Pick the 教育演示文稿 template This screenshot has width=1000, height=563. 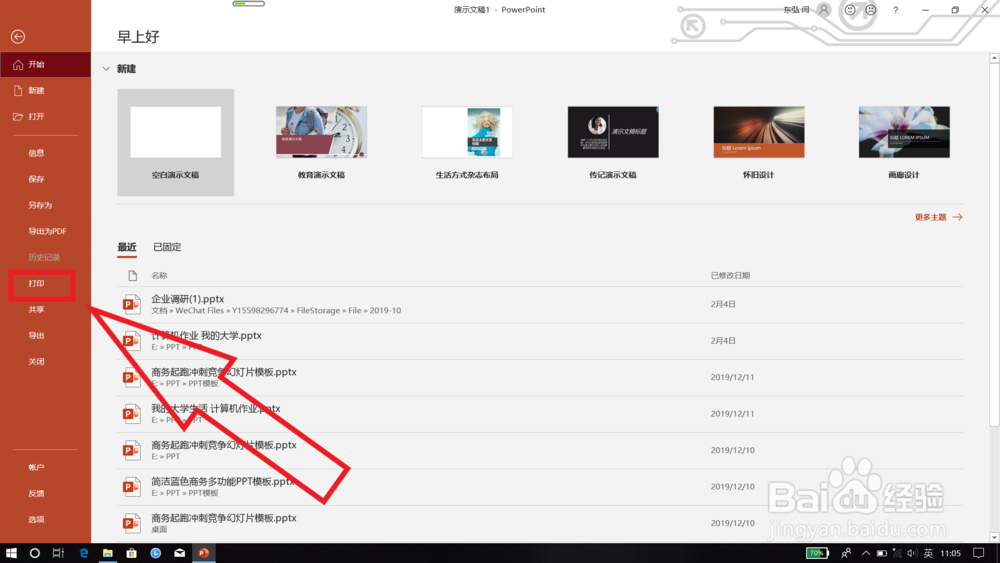321,142
